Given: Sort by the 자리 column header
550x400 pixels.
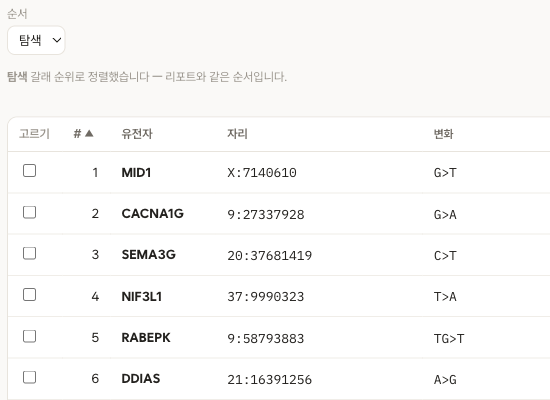Looking at the screenshot, I should point(237,134).
